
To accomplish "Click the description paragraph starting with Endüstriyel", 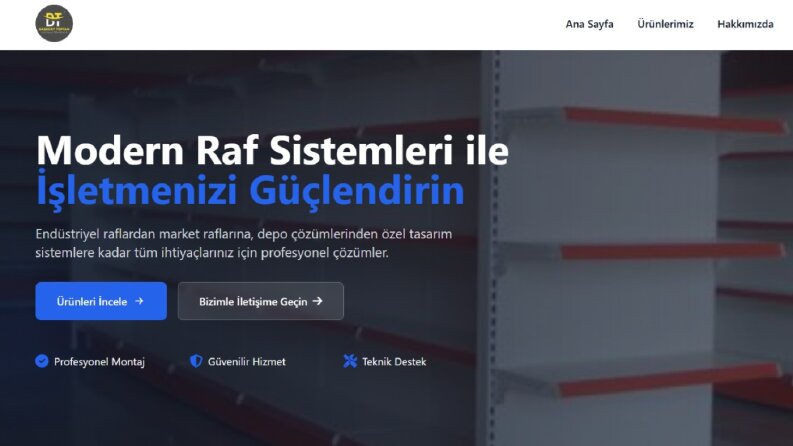I will click(x=244, y=243).
